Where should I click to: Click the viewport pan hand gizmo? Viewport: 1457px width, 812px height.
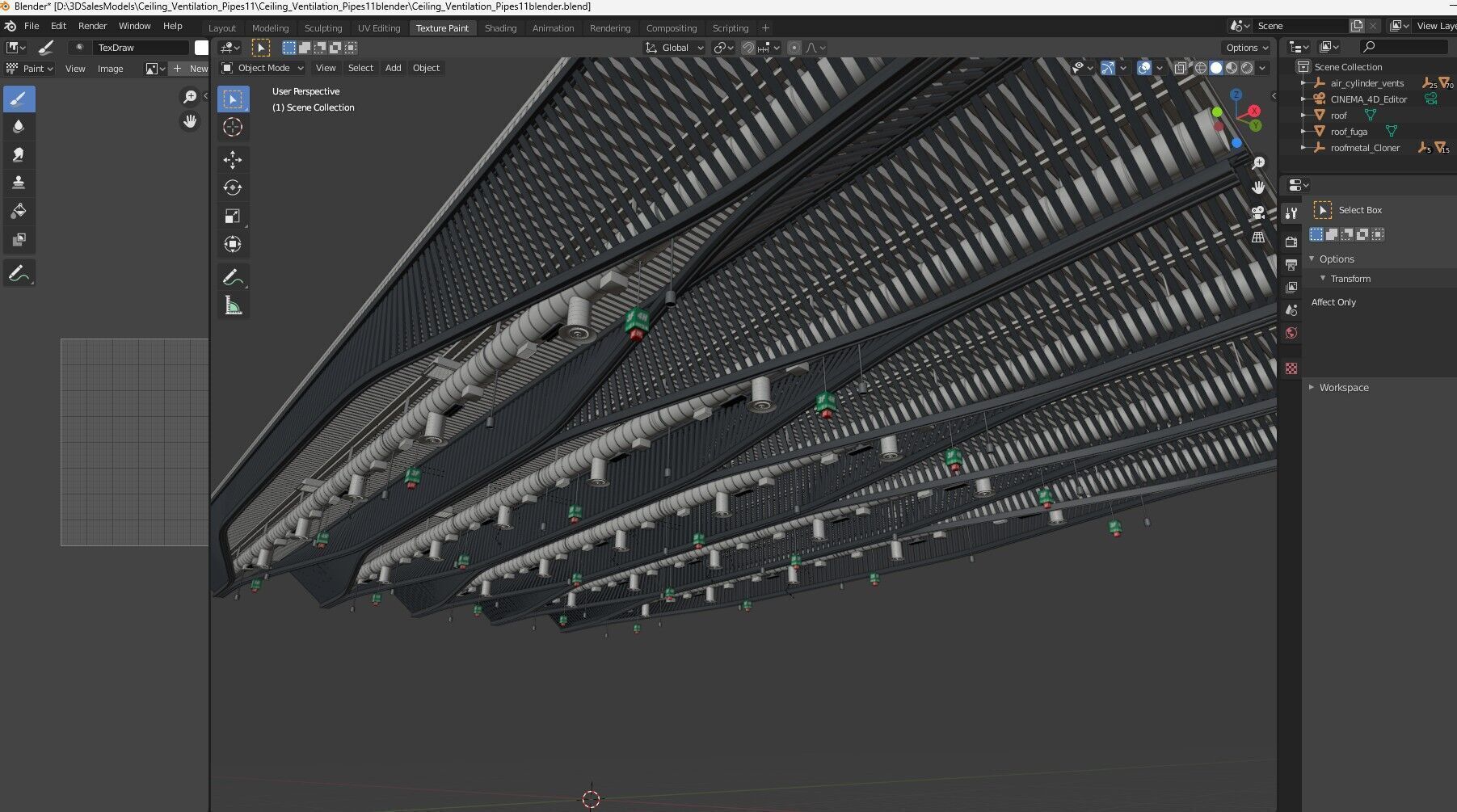click(1258, 187)
